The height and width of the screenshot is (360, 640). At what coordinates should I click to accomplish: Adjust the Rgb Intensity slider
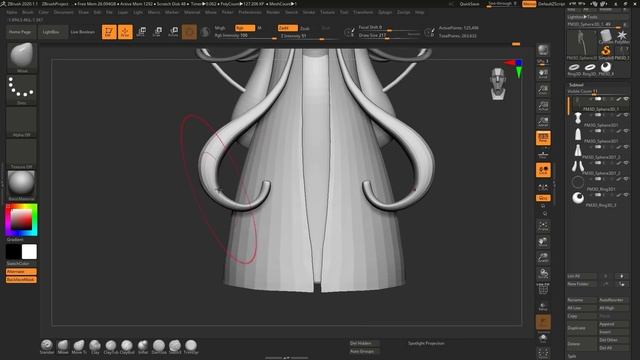(x=246, y=36)
